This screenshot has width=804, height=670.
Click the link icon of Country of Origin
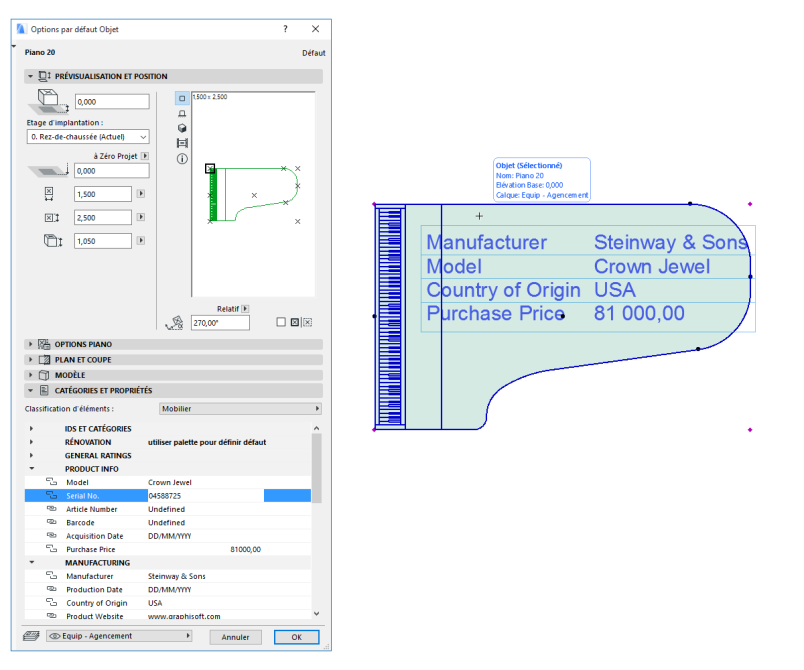click(x=51, y=602)
